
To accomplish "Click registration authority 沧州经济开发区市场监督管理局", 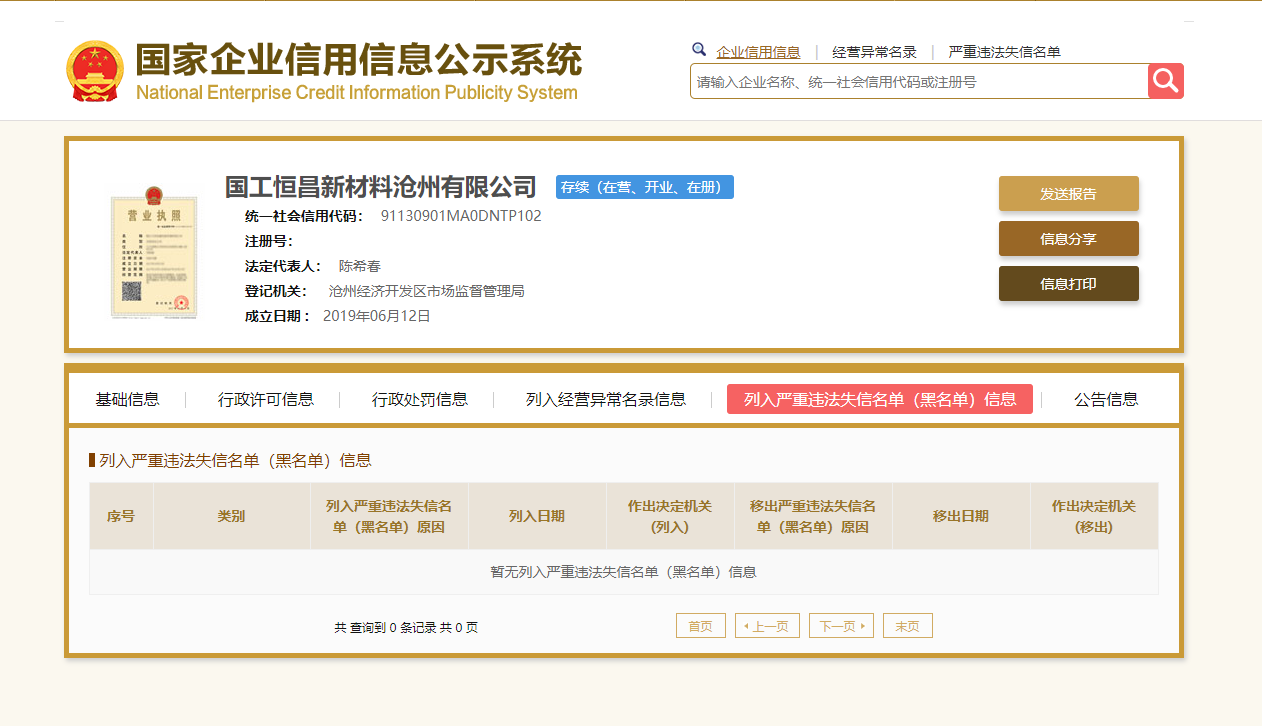I will coord(427,291).
